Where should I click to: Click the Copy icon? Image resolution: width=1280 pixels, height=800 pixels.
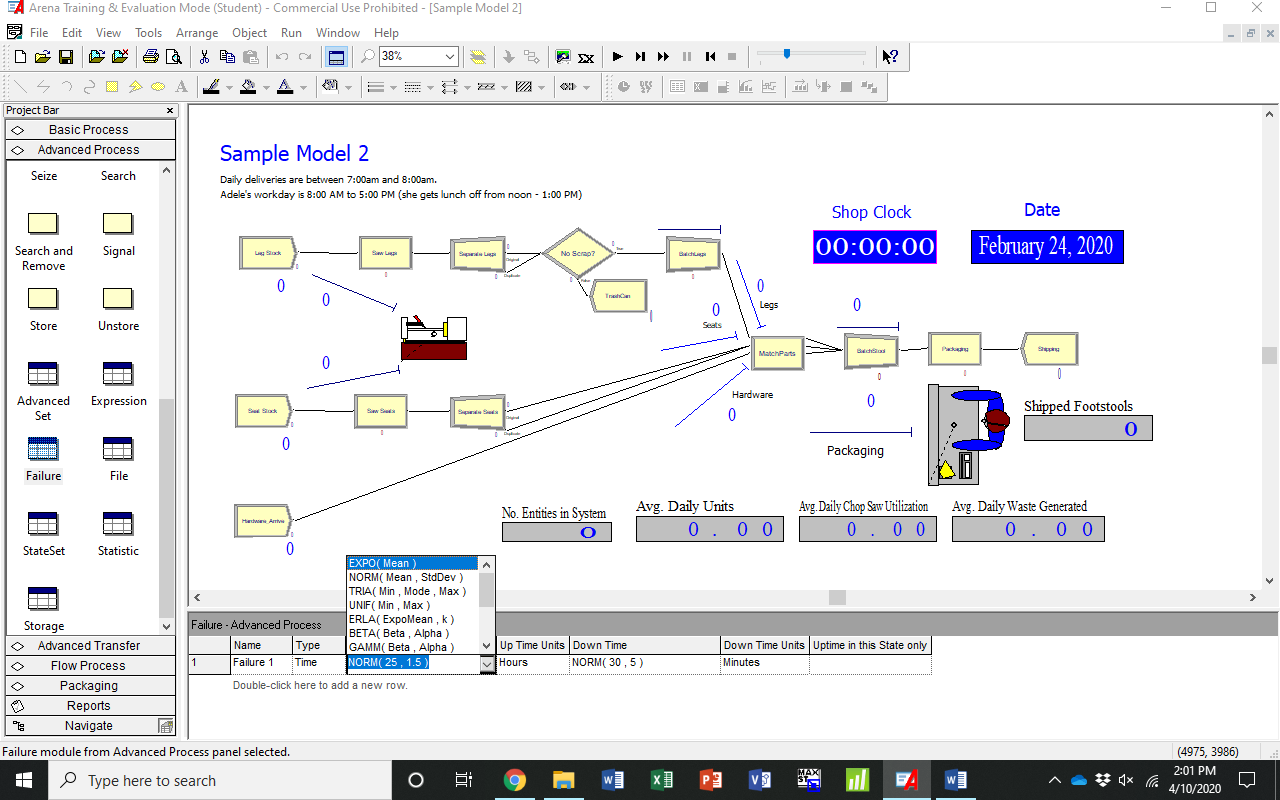click(x=228, y=57)
